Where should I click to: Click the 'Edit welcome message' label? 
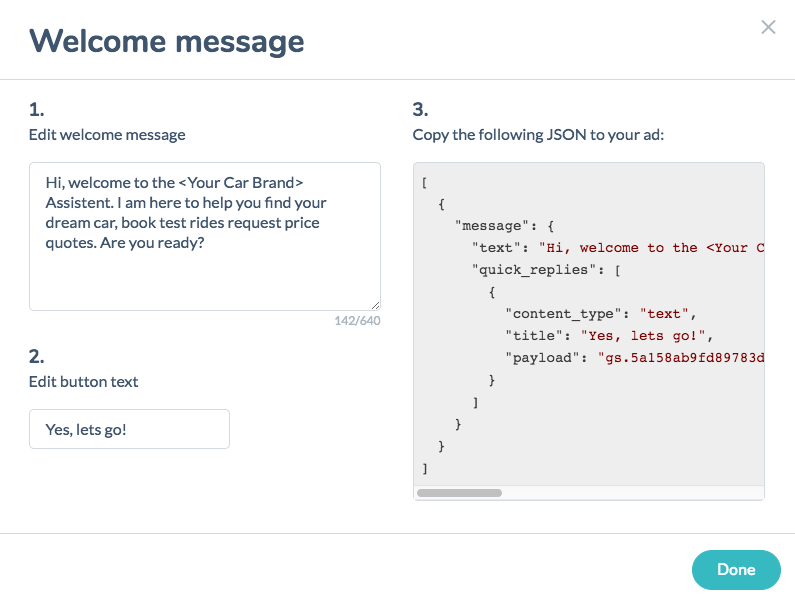click(107, 134)
